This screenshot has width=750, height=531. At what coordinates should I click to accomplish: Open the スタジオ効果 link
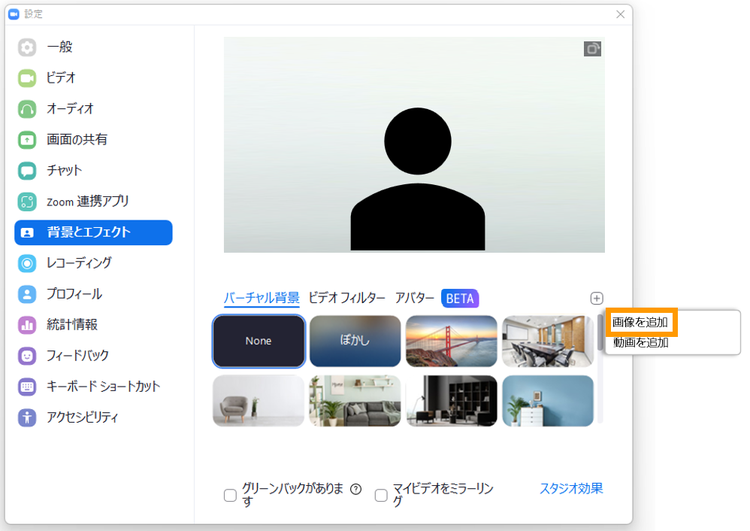[571, 488]
